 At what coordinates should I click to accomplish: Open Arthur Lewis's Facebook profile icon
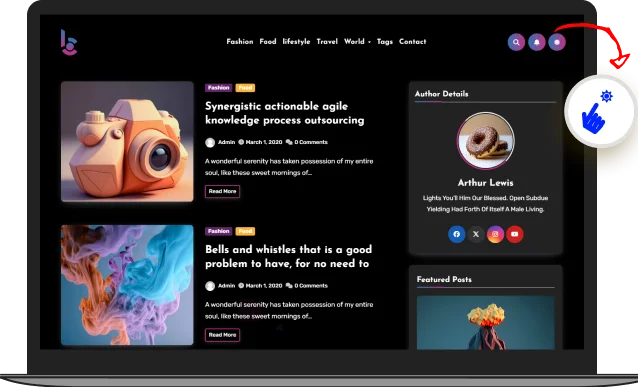coord(457,234)
